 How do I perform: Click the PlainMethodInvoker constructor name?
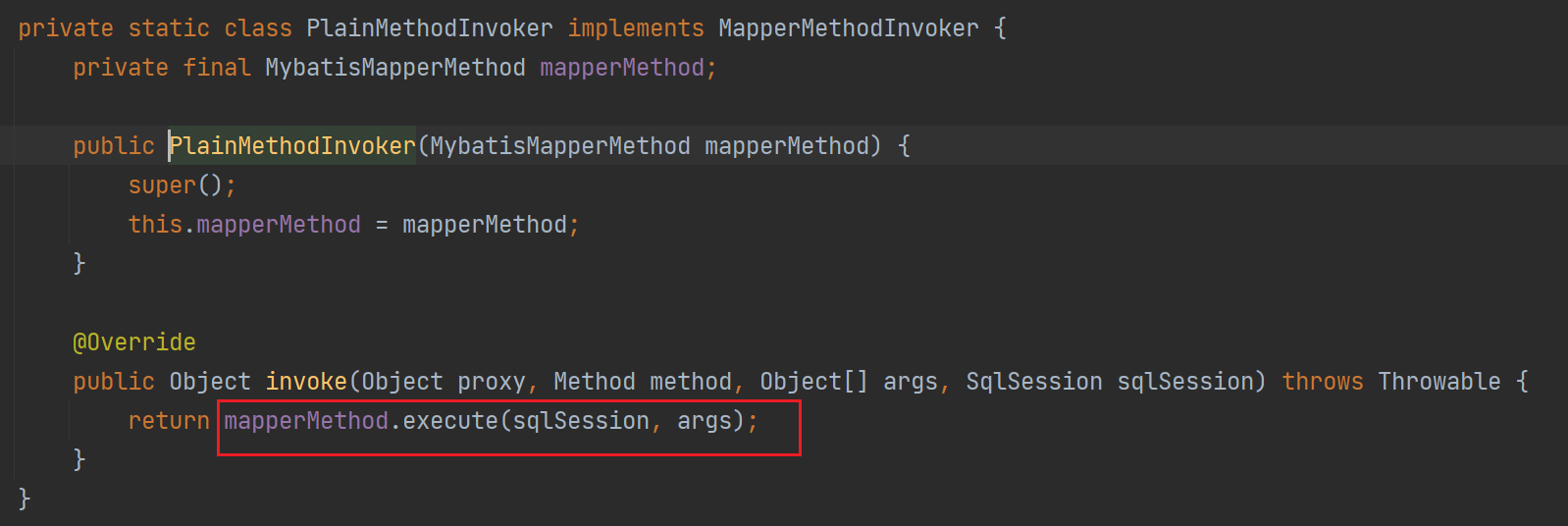click(x=292, y=146)
